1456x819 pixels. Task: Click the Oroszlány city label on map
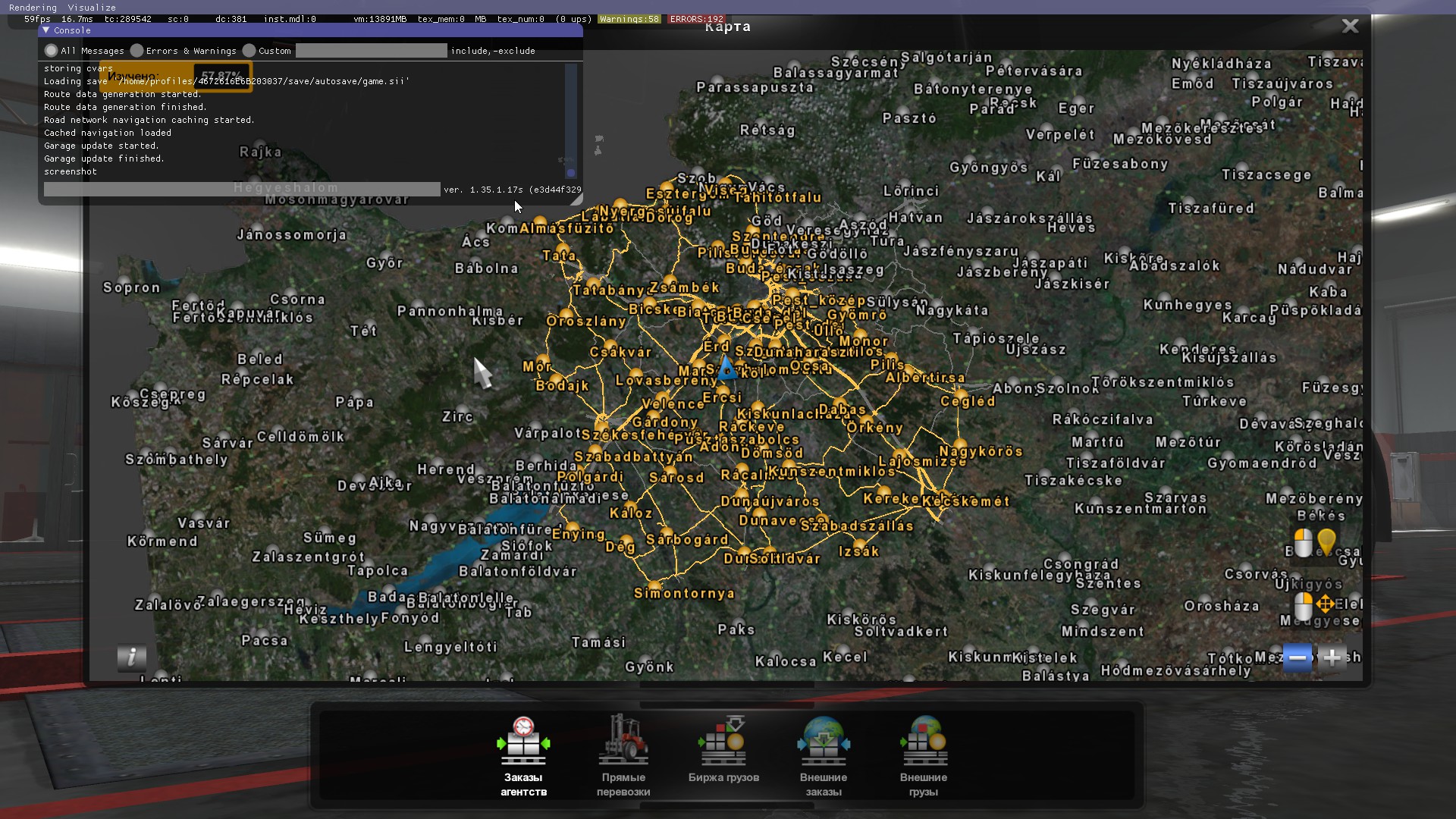click(x=586, y=321)
